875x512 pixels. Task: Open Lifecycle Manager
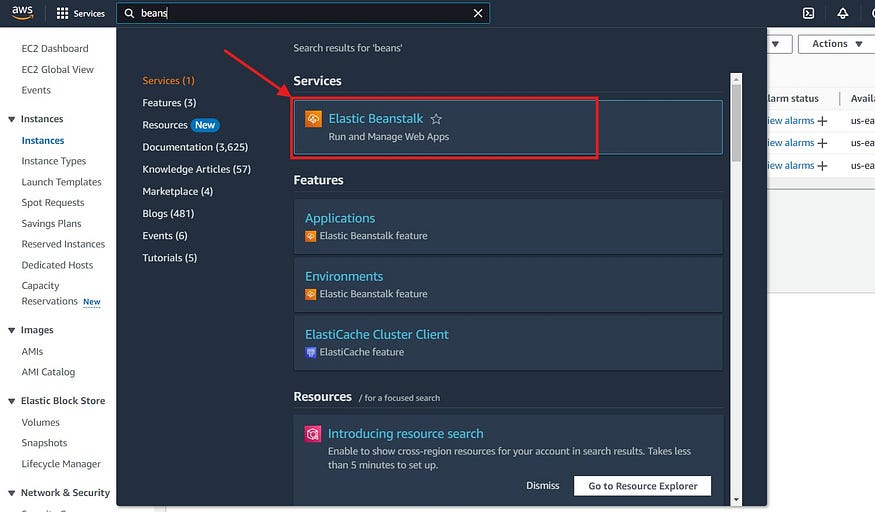(x=61, y=464)
